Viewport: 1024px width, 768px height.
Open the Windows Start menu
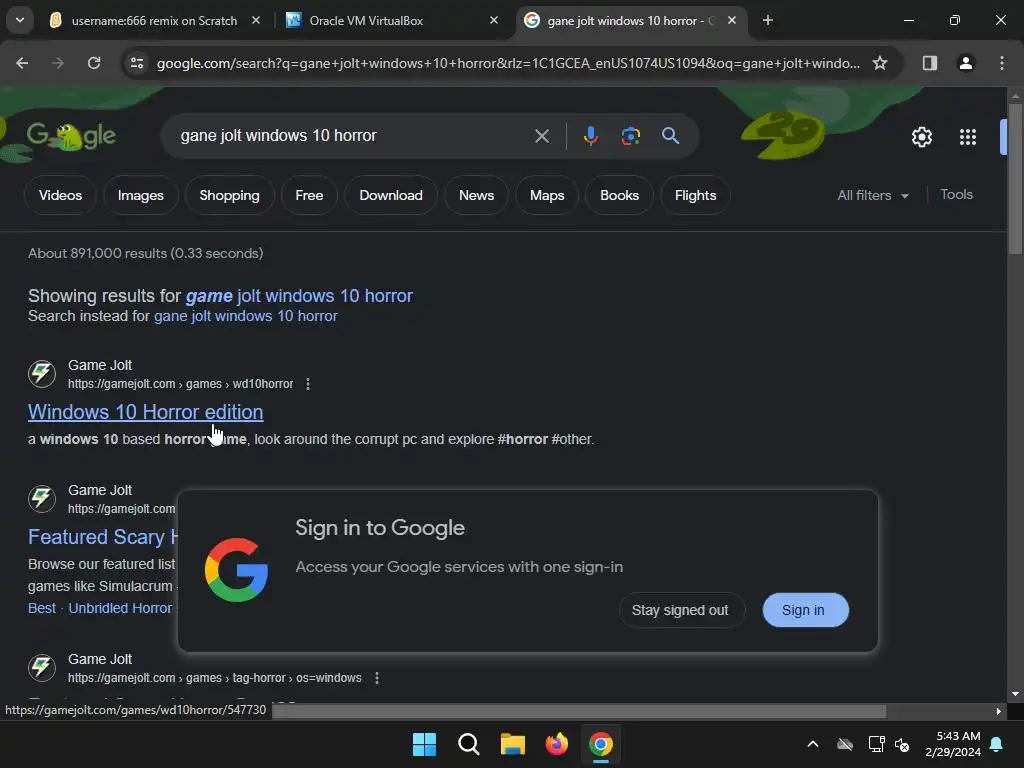pos(424,744)
